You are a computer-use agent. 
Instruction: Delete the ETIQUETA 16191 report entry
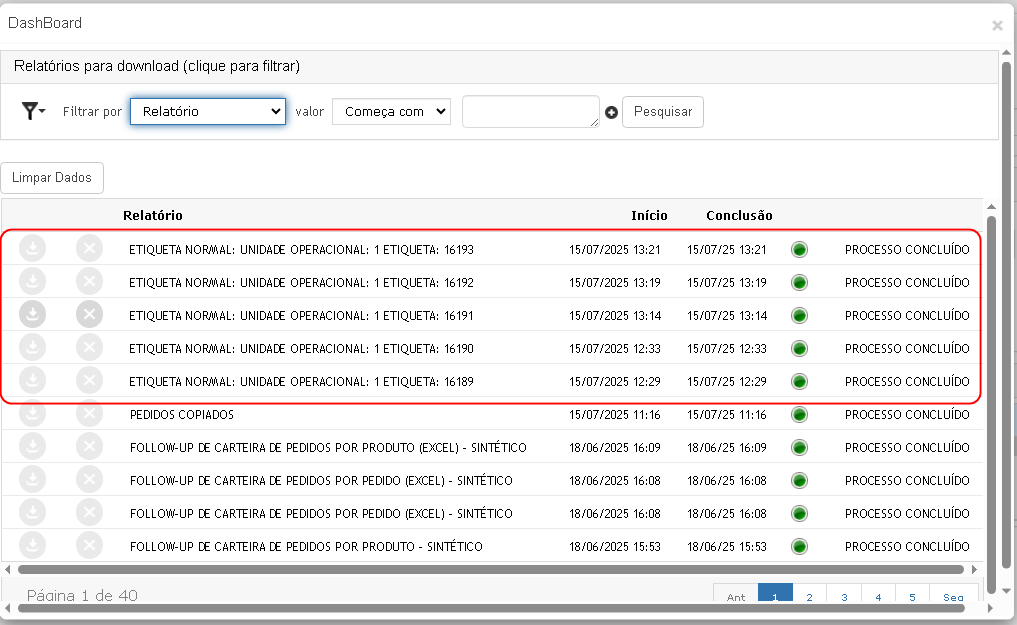pyautogui.click(x=90, y=315)
